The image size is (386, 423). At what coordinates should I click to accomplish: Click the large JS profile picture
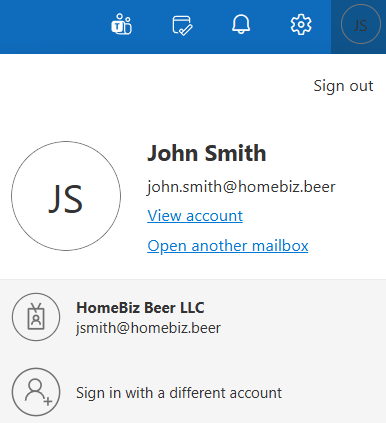(x=66, y=196)
